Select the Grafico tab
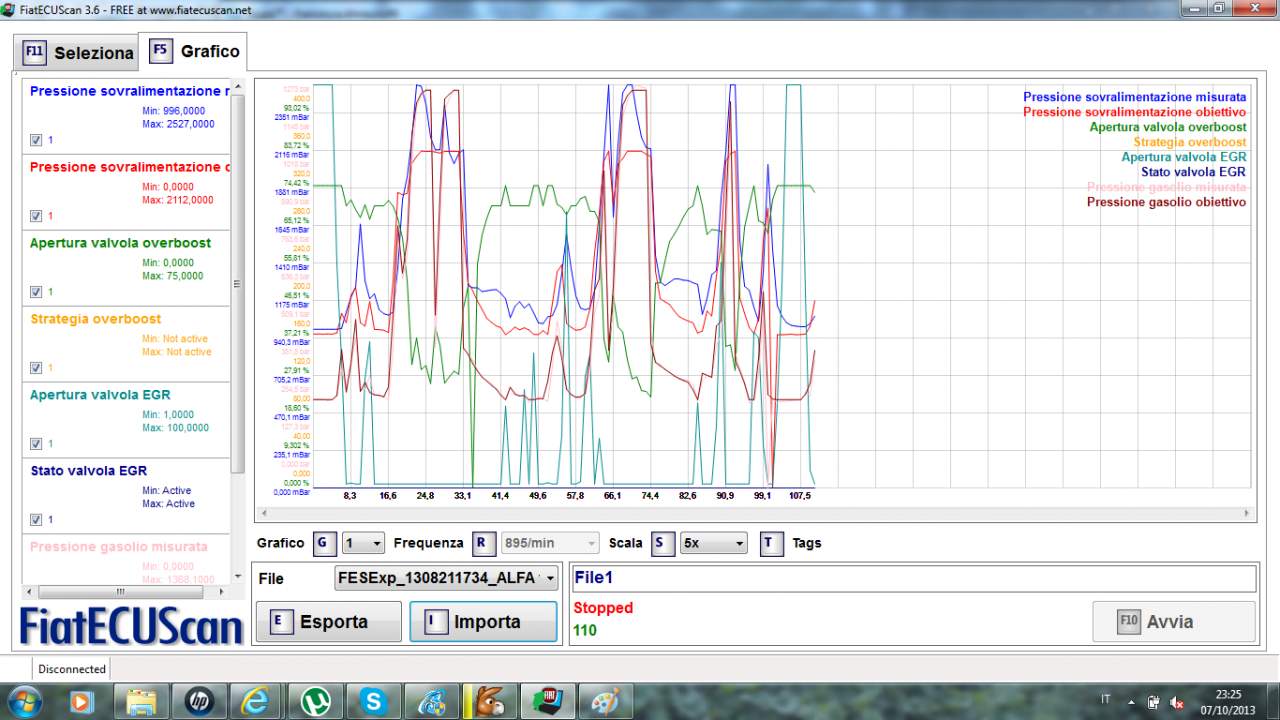Screen dimensions: 1280x720 [194, 51]
